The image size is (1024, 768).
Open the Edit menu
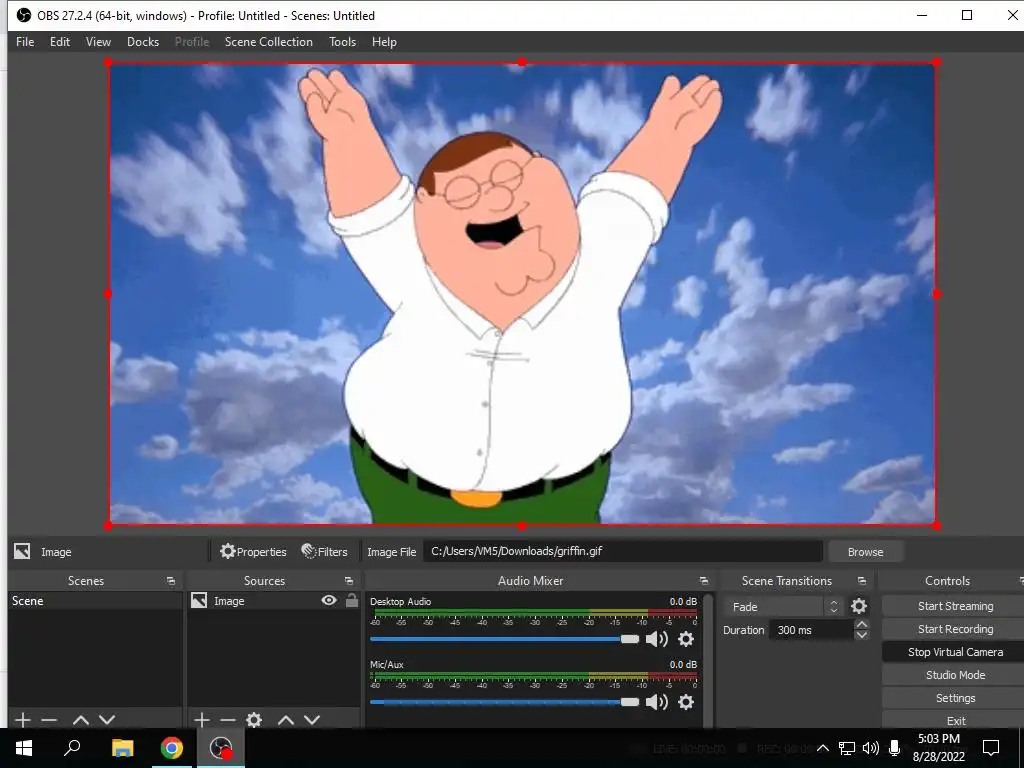[59, 42]
